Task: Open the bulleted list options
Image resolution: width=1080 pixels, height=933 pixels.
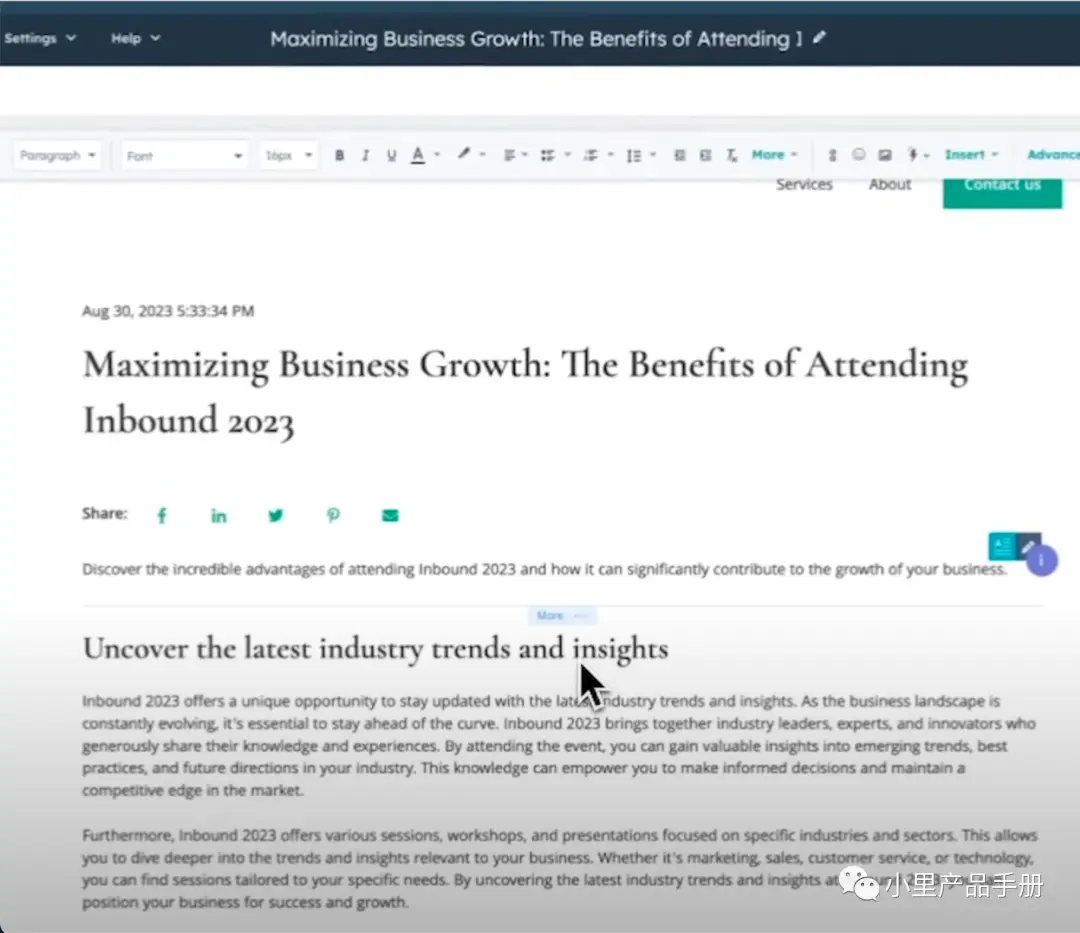Action: click(555, 156)
